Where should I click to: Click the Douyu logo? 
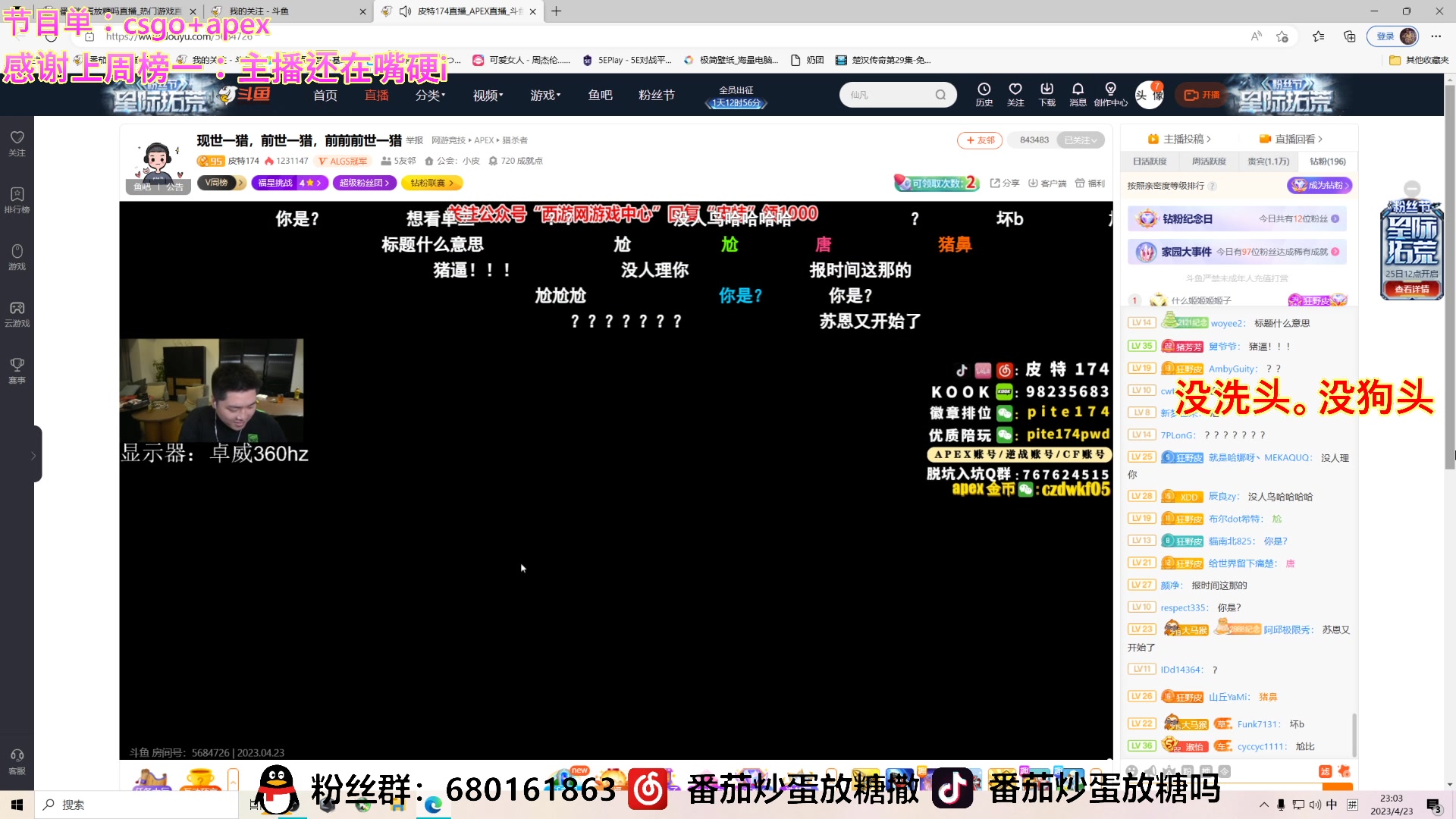[x=244, y=94]
